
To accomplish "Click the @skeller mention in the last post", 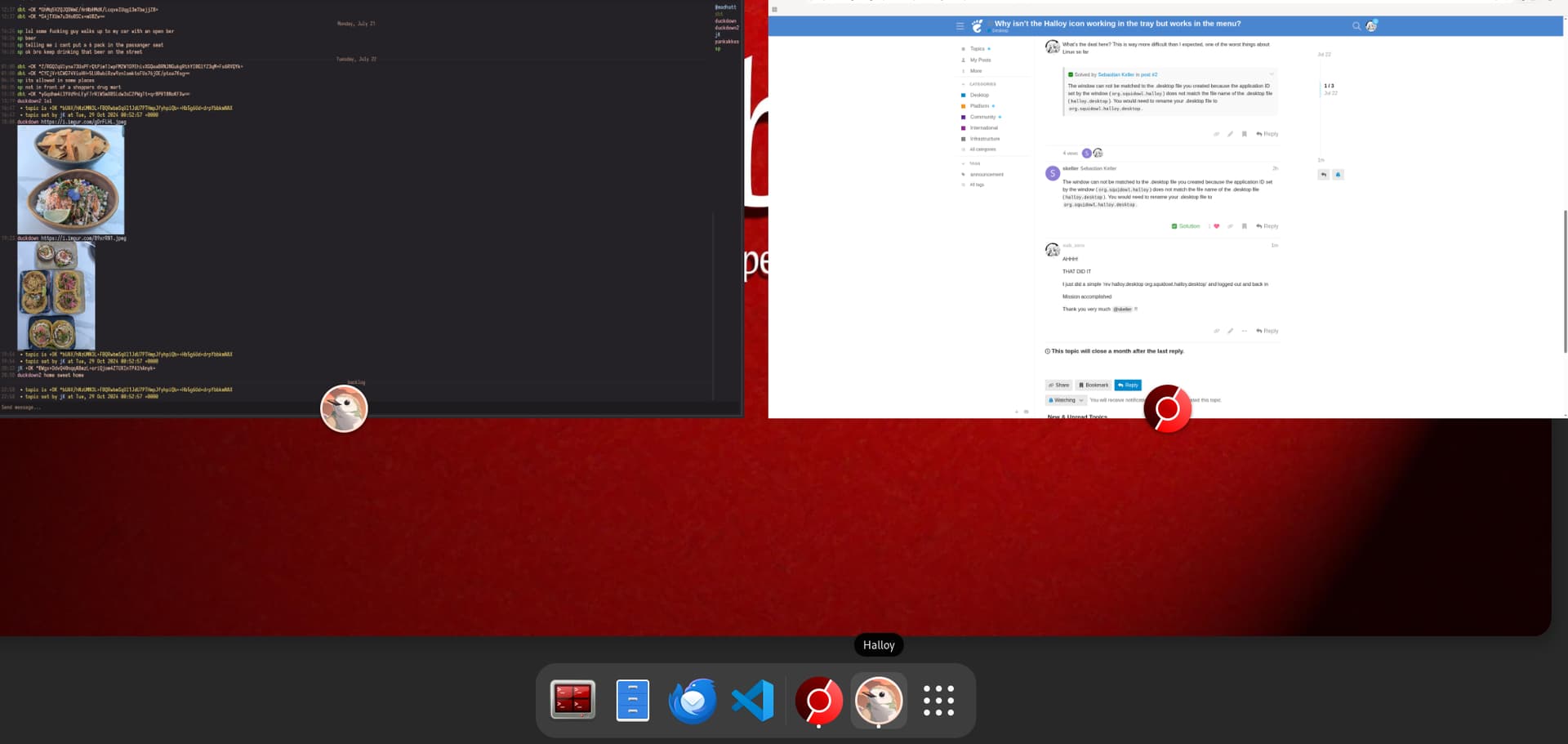I will tap(1123, 310).
